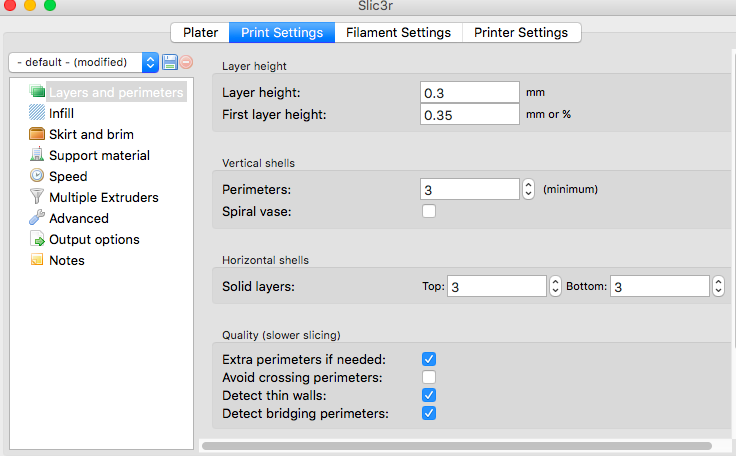Open Skirt and brim settings icon
The height and width of the screenshot is (456, 736).
(x=38, y=134)
